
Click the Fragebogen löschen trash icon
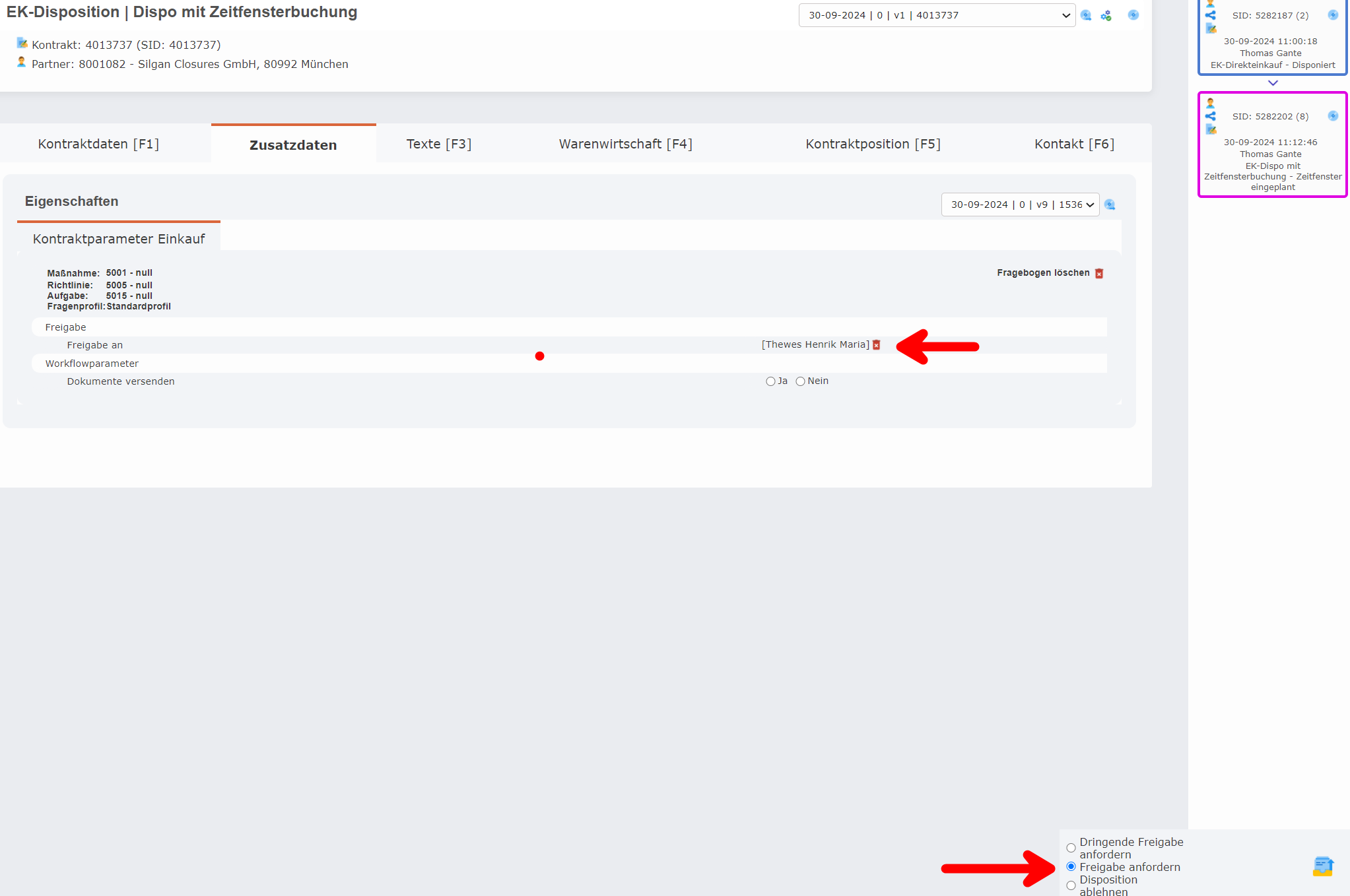point(1099,273)
